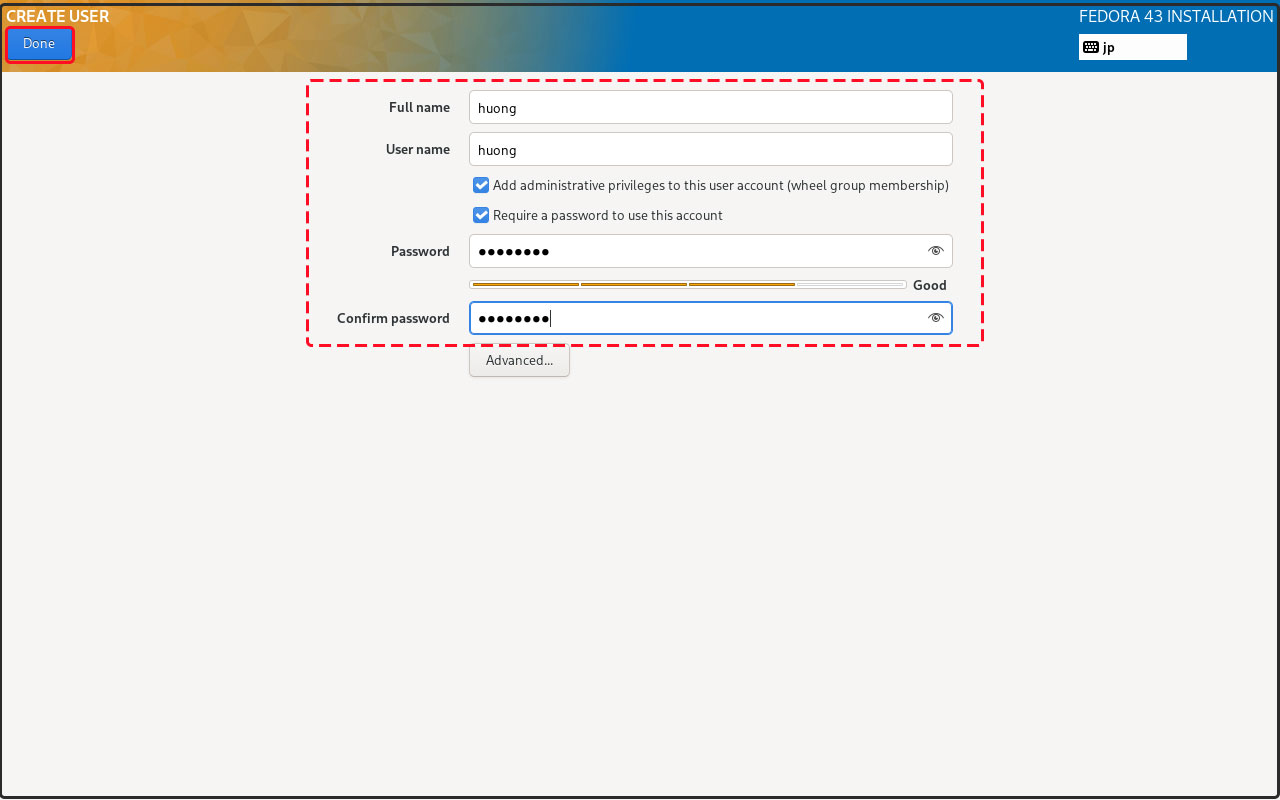Click the FEDORA 43 INSTALLATION title

tap(1176, 16)
